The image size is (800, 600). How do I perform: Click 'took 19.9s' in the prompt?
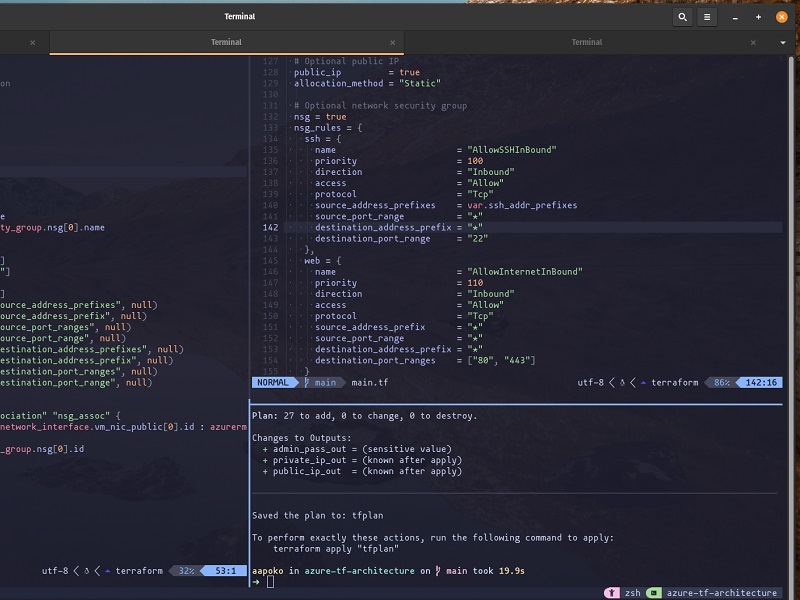tap(498, 571)
